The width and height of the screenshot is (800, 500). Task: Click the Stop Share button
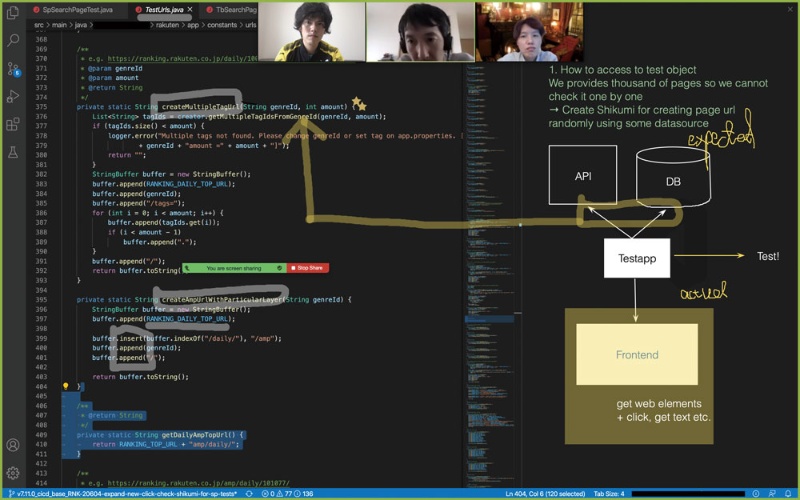coord(307,268)
